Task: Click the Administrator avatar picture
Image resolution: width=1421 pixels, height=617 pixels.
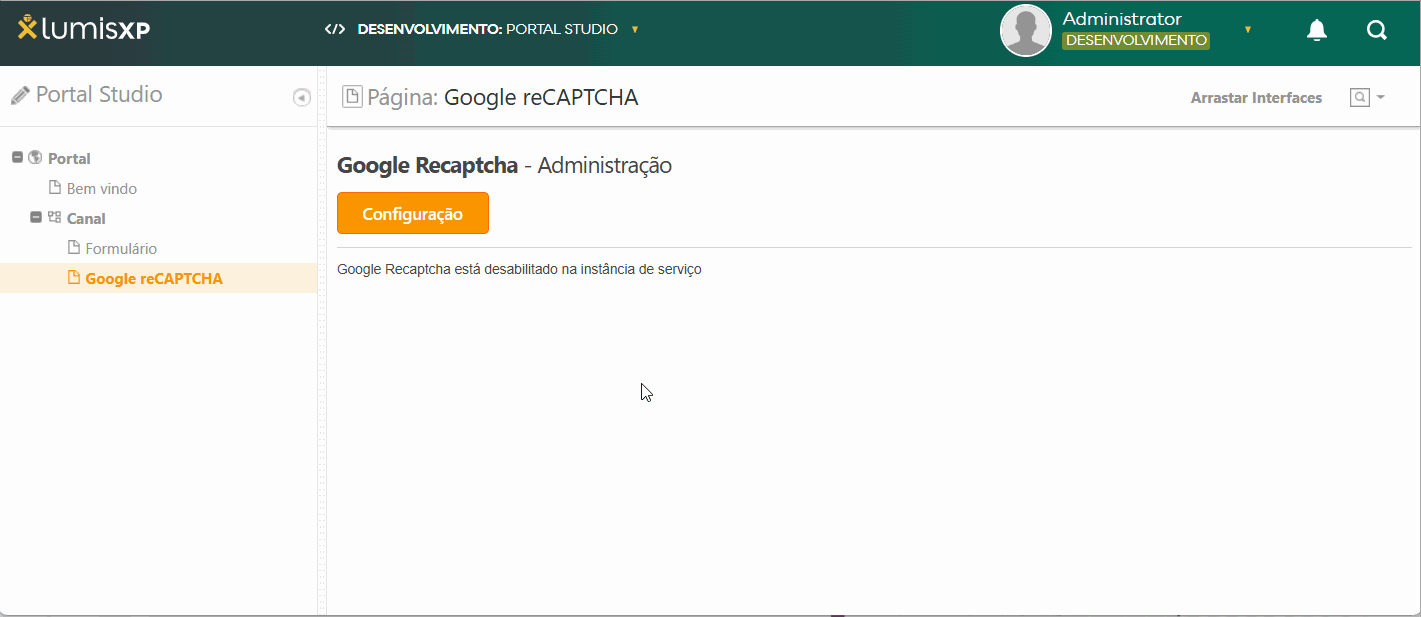Action: click(x=1026, y=31)
